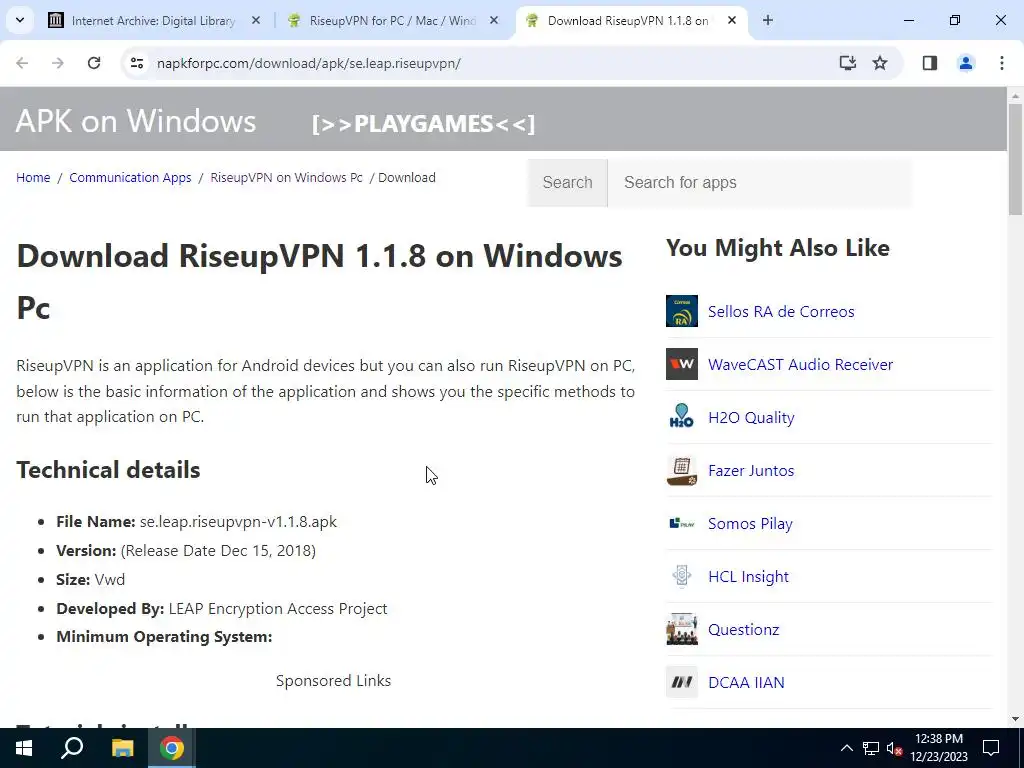Open the notification center icon

[991, 748]
